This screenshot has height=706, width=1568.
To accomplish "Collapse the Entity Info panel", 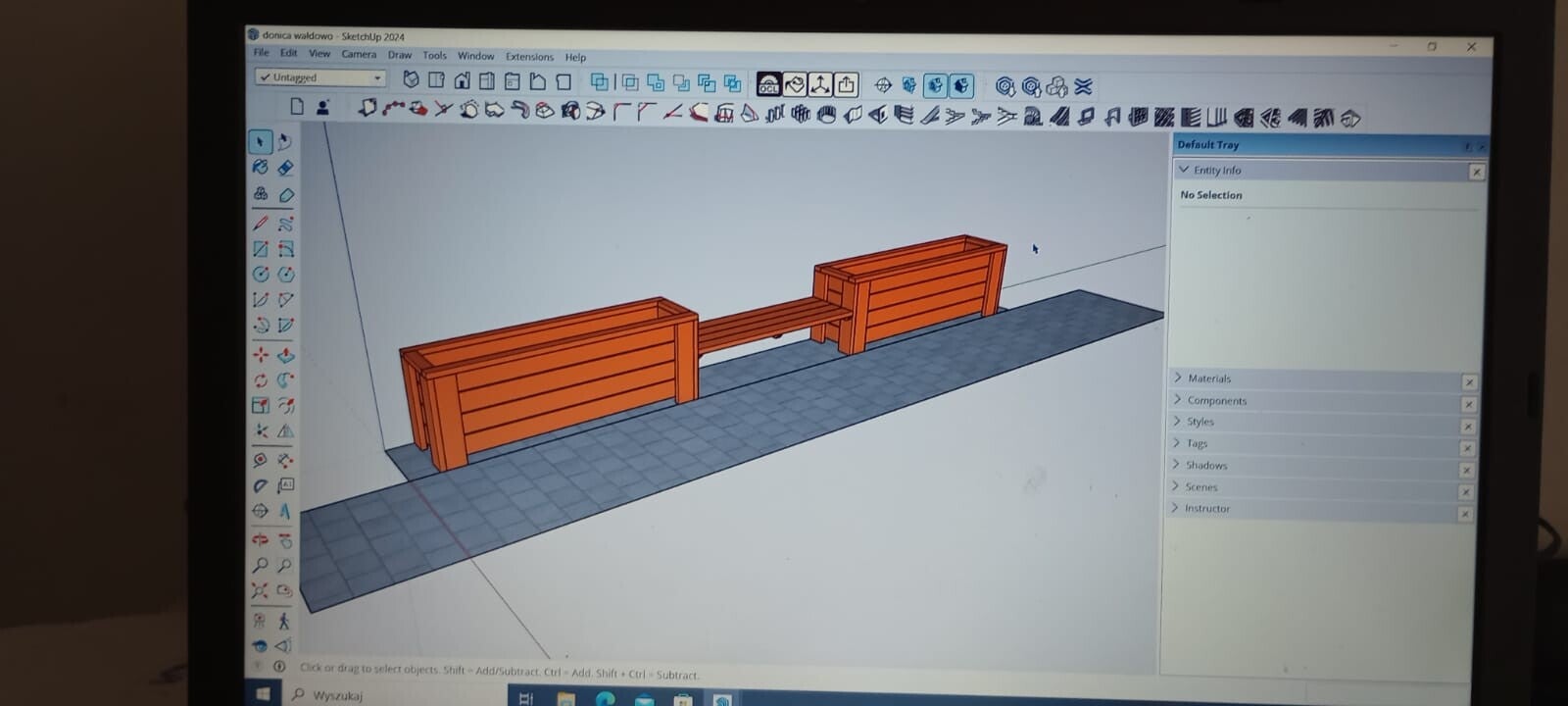I will pos(1184,170).
